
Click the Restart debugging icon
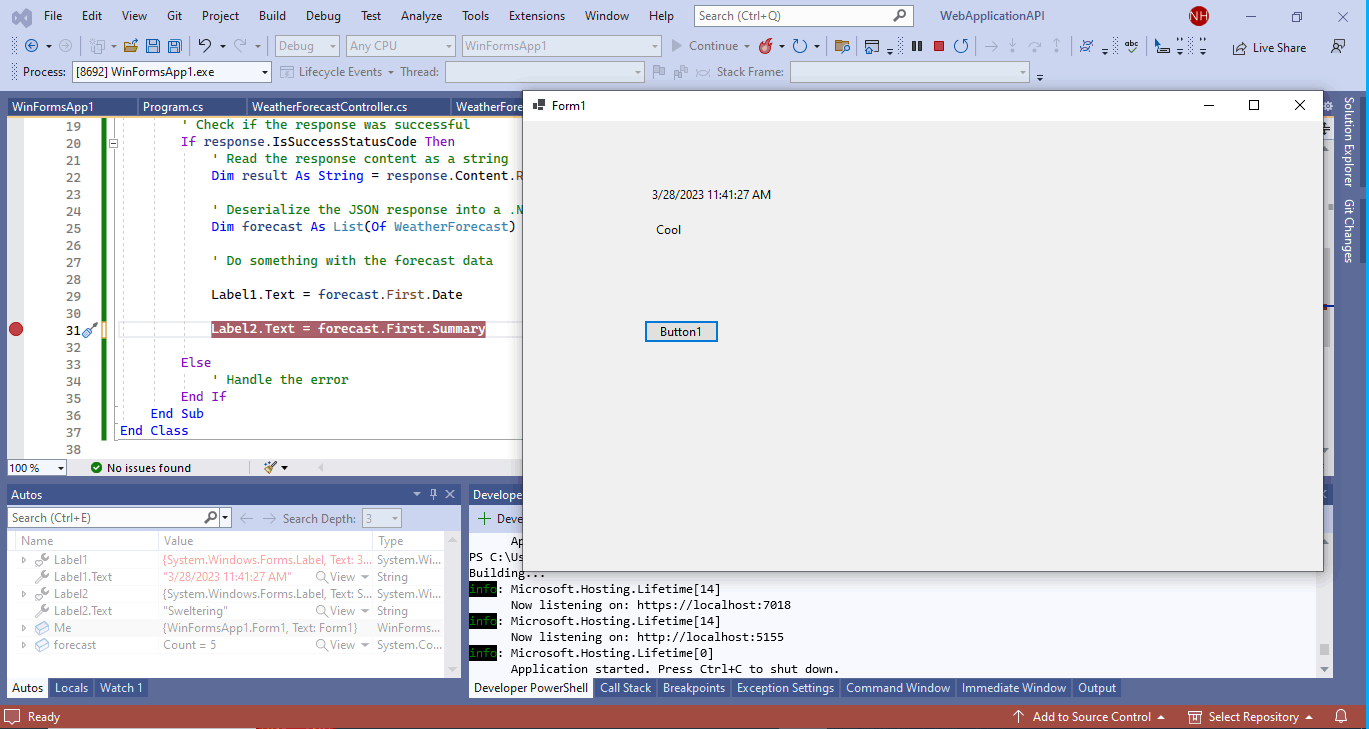[x=961, y=46]
